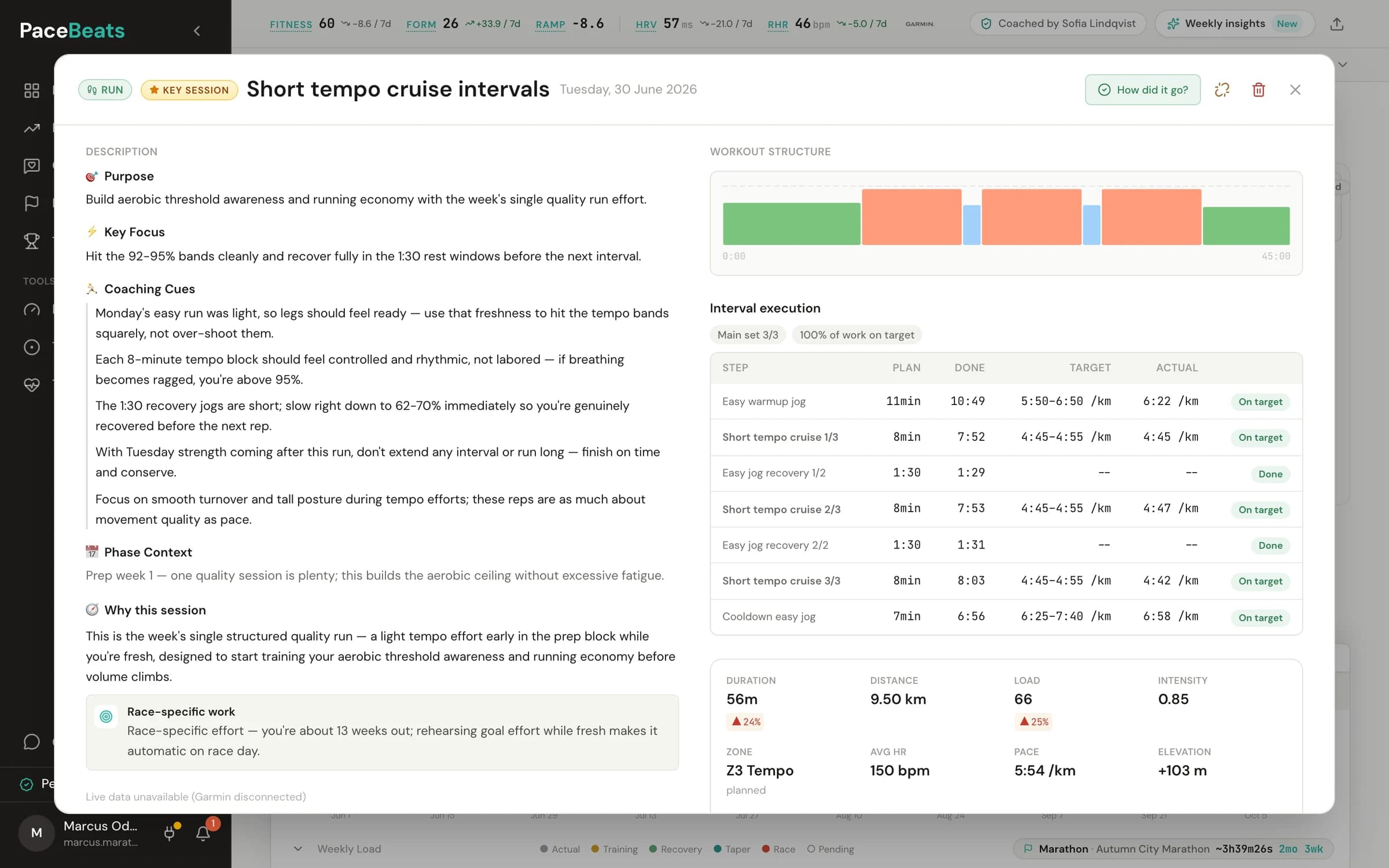This screenshot has width=1389, height=868.
Task: Click Done badge for Easy jog recovery 1/2
Action: click(1270, 474)
